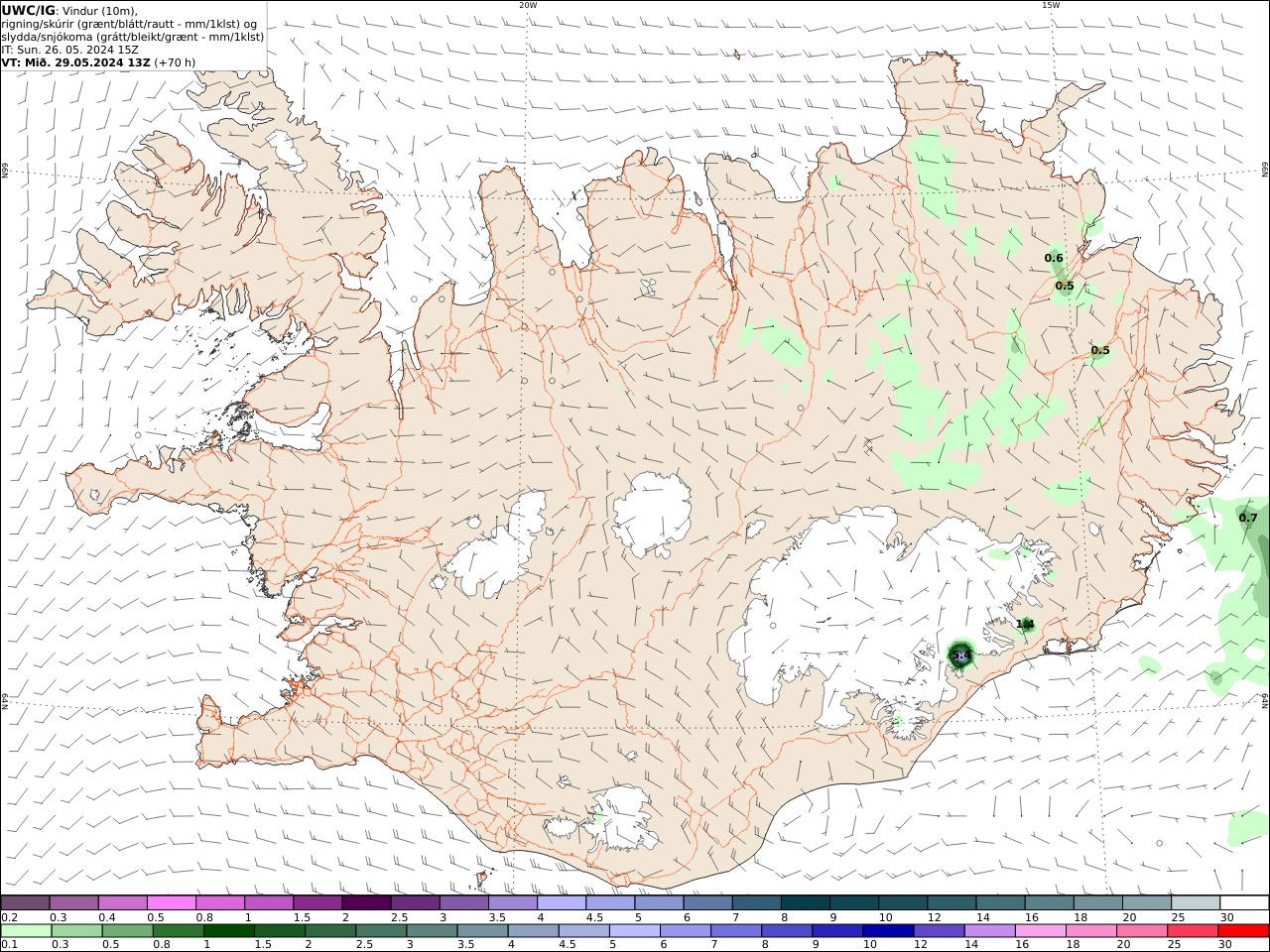
Task: Select lower legend swatch starting at 0.8
Action: pos(178,931)
